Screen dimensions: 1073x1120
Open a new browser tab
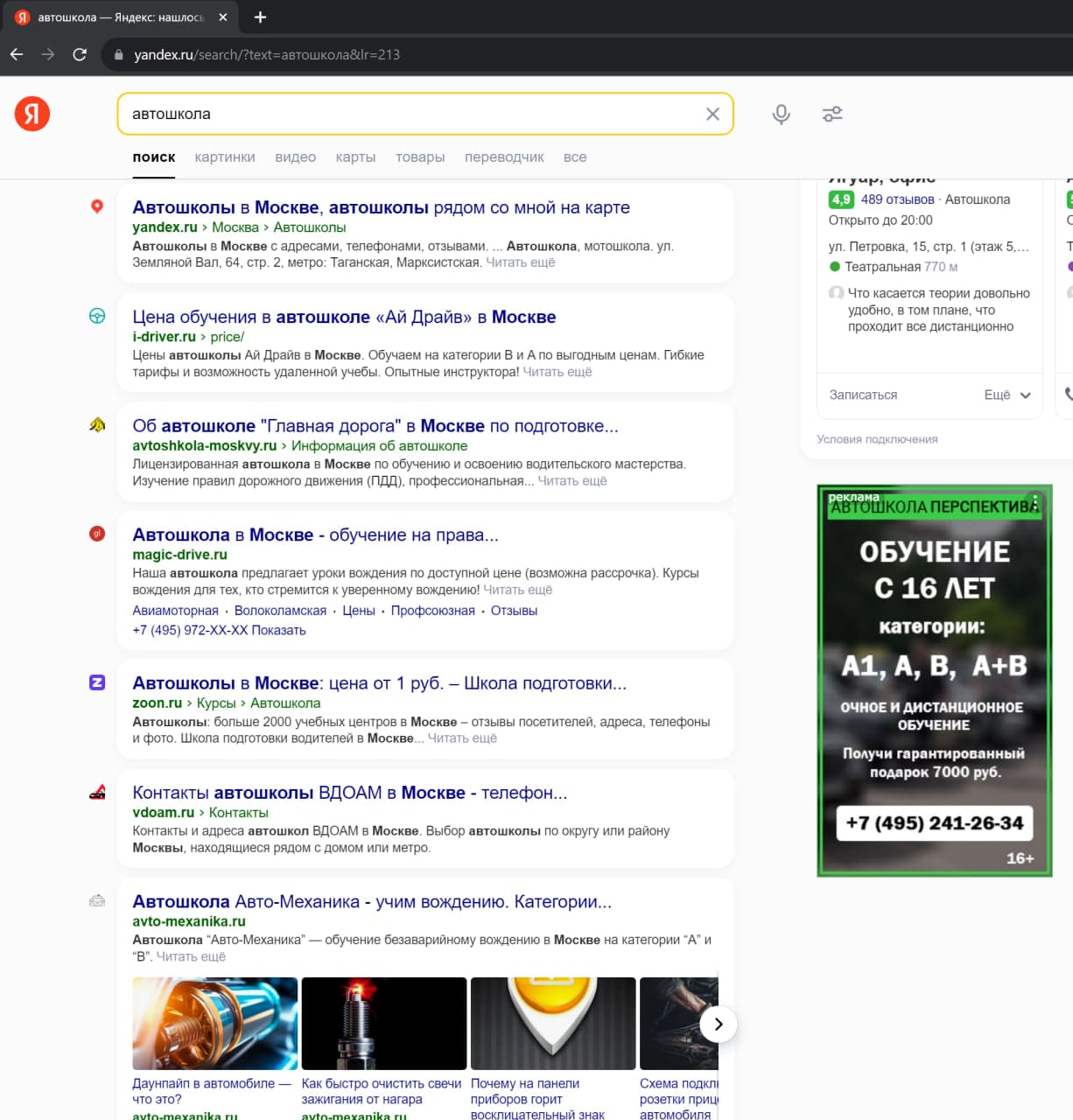[x=260, y=17]
